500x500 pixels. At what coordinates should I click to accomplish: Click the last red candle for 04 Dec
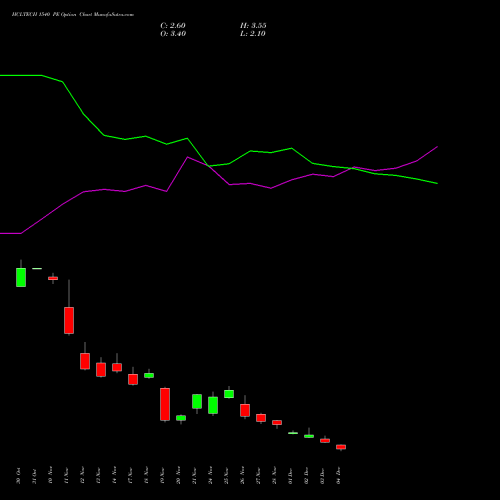[341, 447]
